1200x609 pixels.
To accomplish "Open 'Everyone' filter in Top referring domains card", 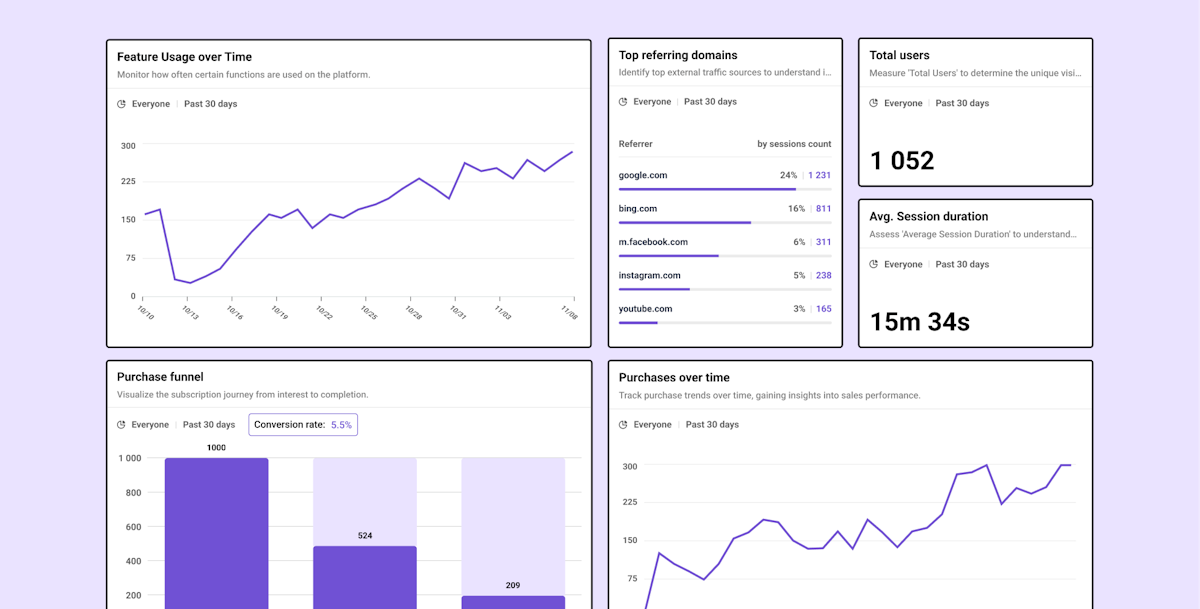I will coord(652,102).
